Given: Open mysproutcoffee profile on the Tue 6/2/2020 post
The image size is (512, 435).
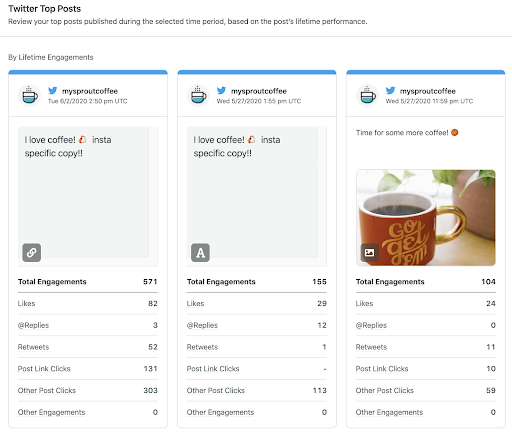Looking at the screenshot, I should (90, 91).
